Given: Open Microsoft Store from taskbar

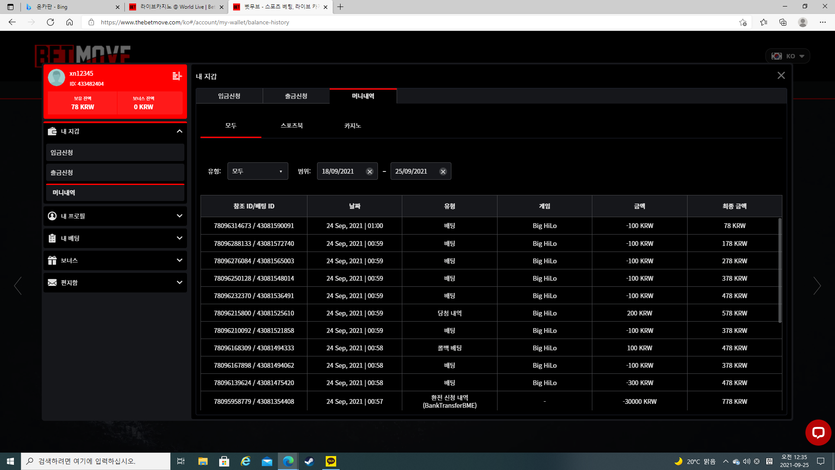Looking at the screenshot, I should coord(224,461).
